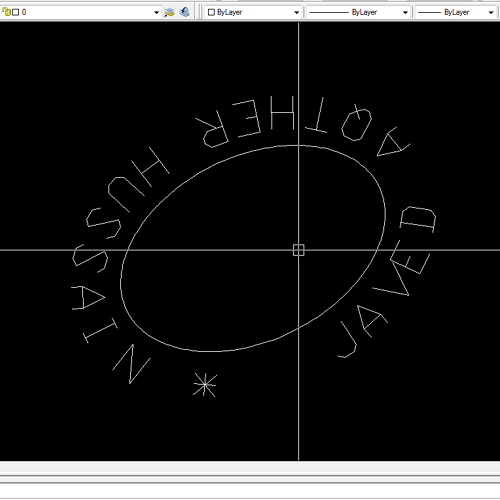Viewport: 500px width, 500px height.
Task: Open the layer 0 dropdown arrow
Action: point(156,12)
